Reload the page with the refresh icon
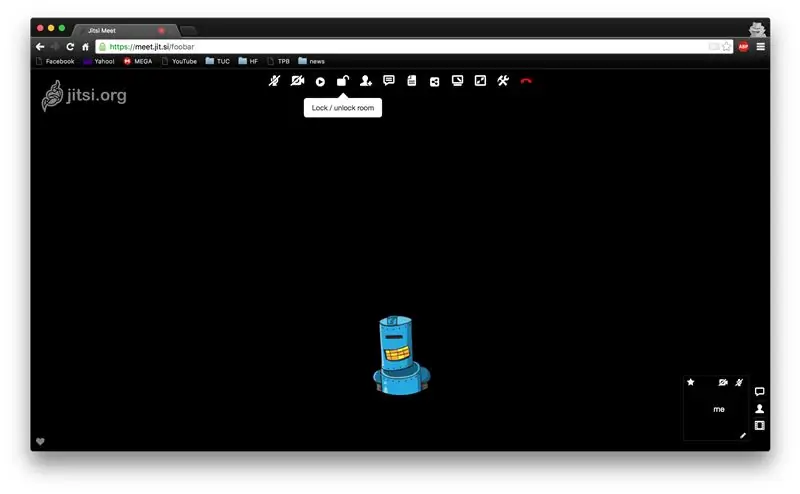Viewport: 800px width, 494px height. [x=70, y=47]
